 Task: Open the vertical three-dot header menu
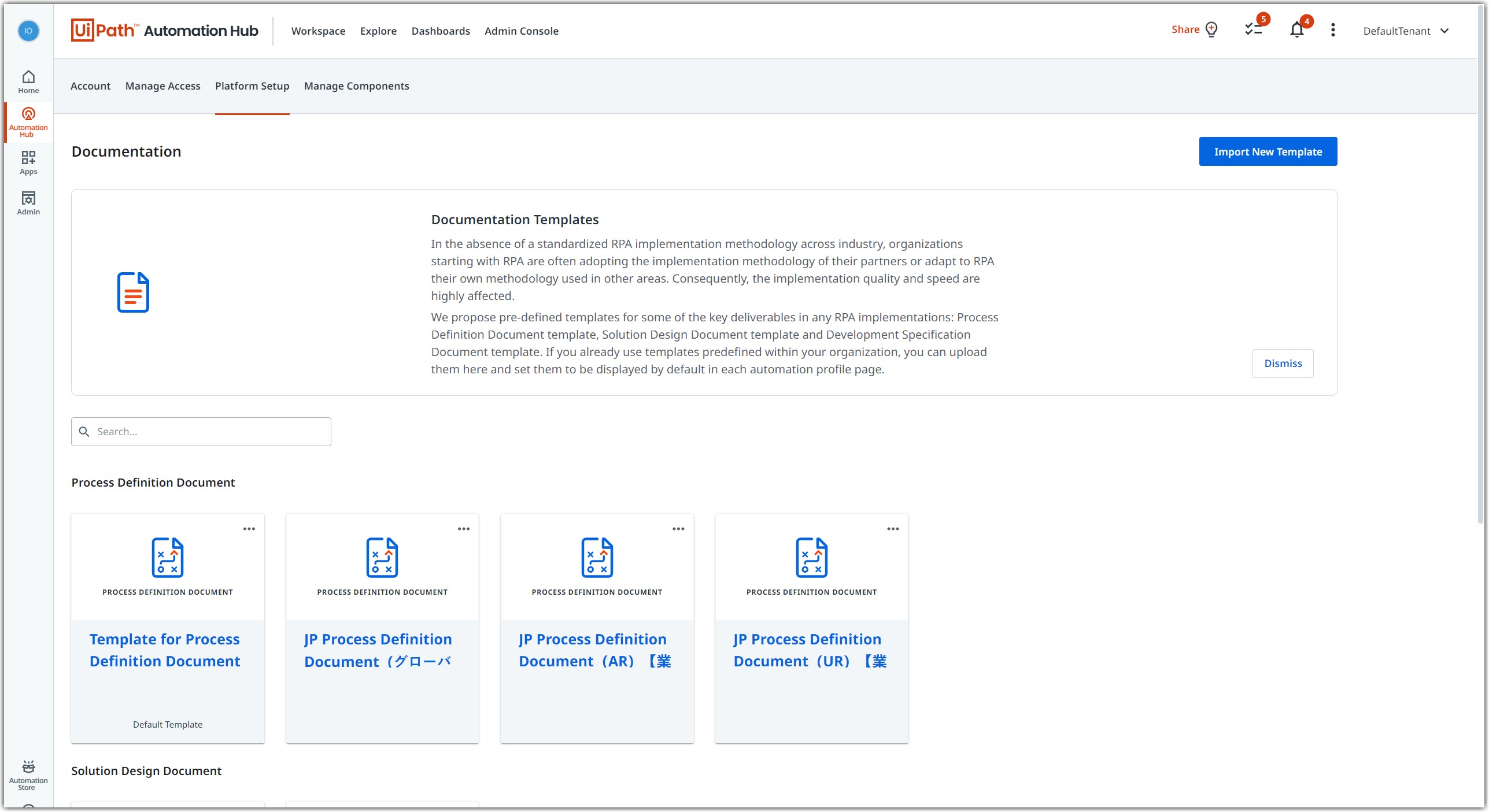(x=1333, y=30)
